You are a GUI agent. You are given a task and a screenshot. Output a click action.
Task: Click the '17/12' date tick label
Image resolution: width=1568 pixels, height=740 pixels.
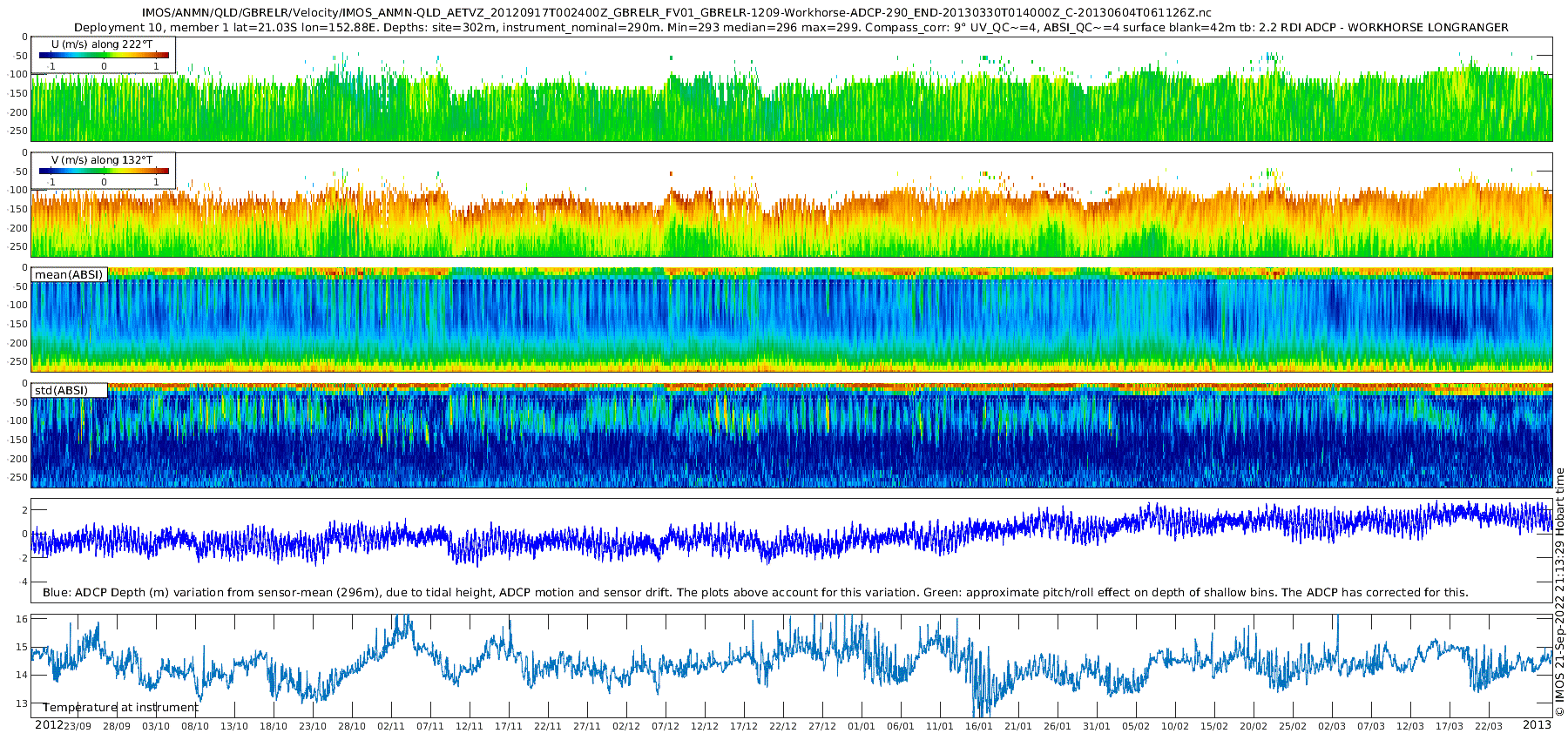coord(744,726)
